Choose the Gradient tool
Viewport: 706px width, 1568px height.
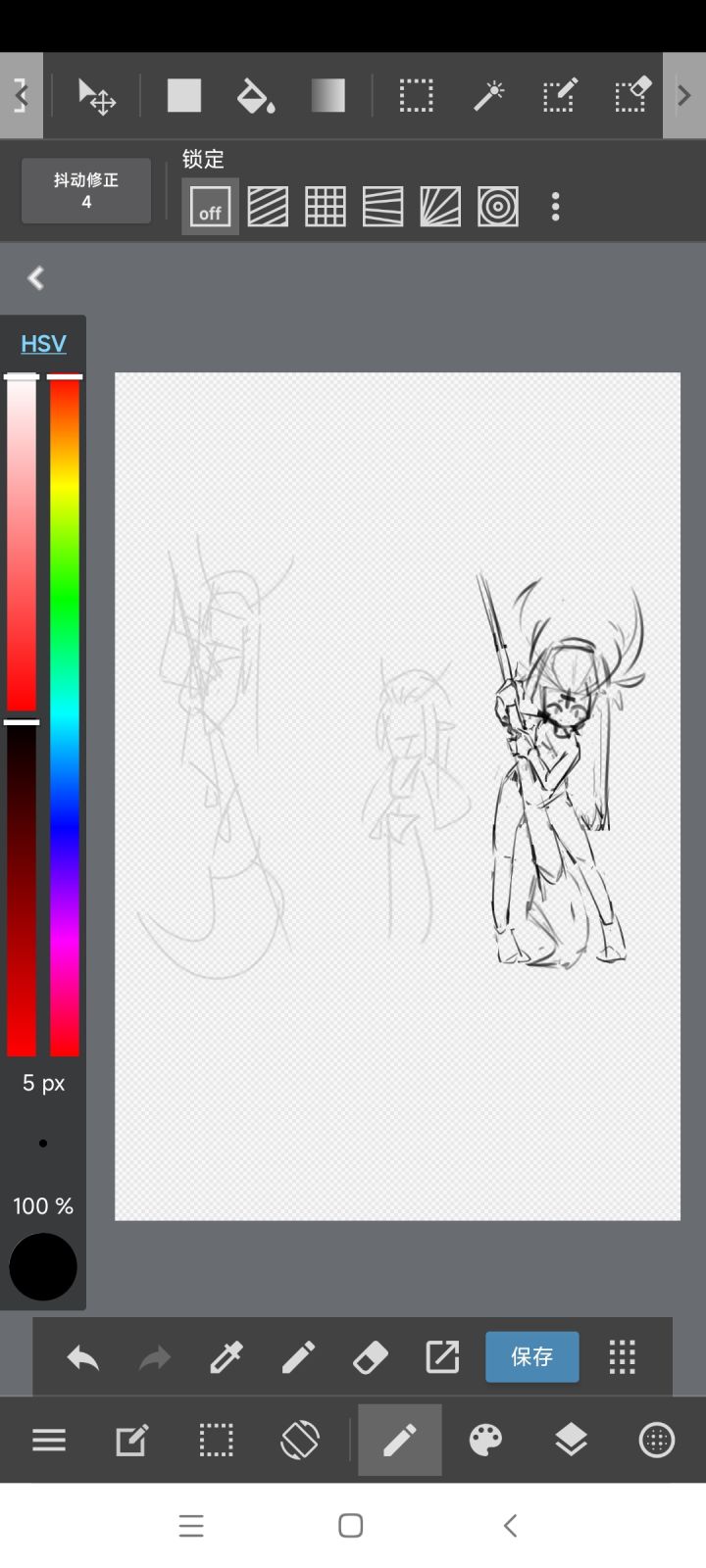tap(328, 96)
